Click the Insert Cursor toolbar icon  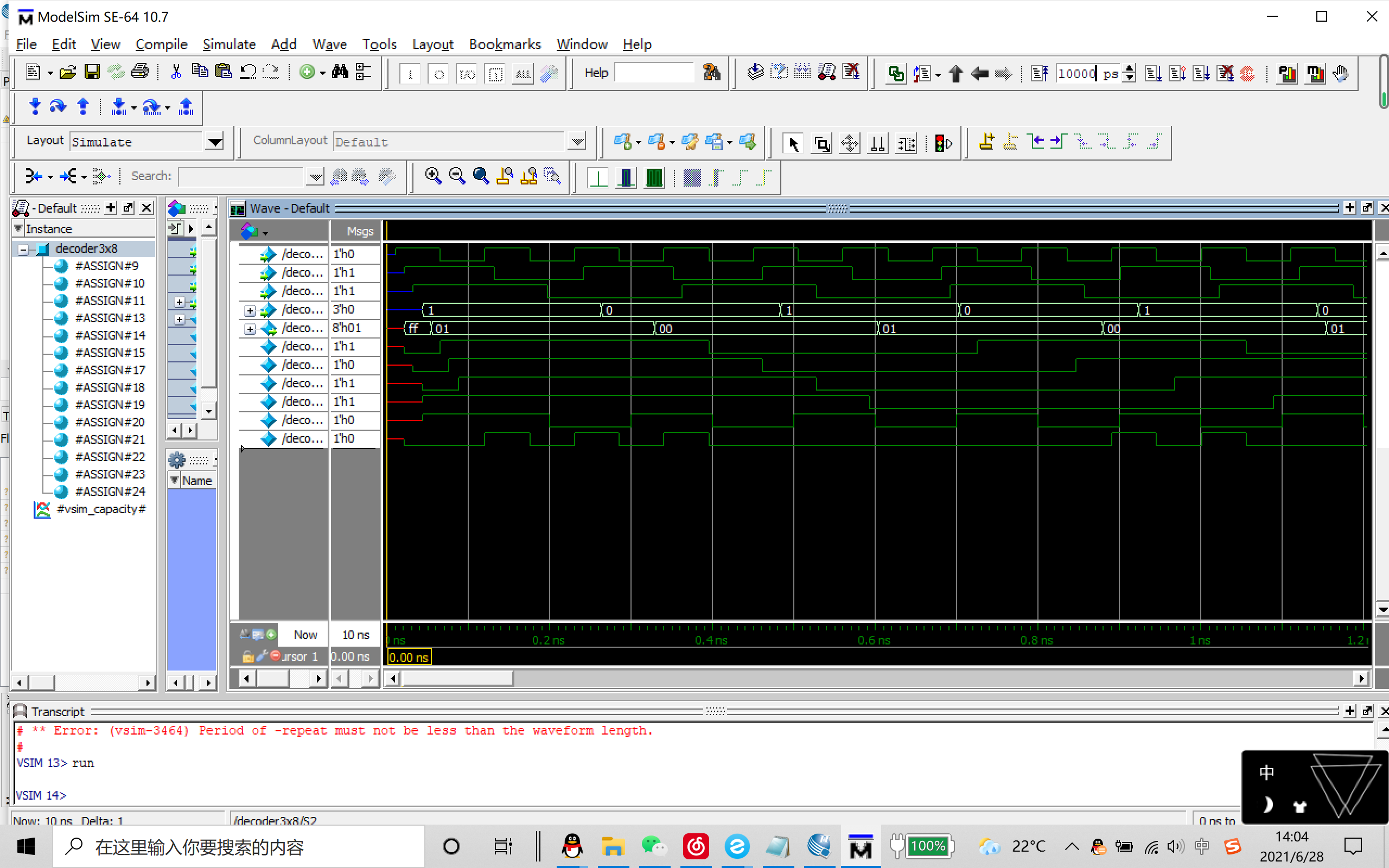(986, 142)
